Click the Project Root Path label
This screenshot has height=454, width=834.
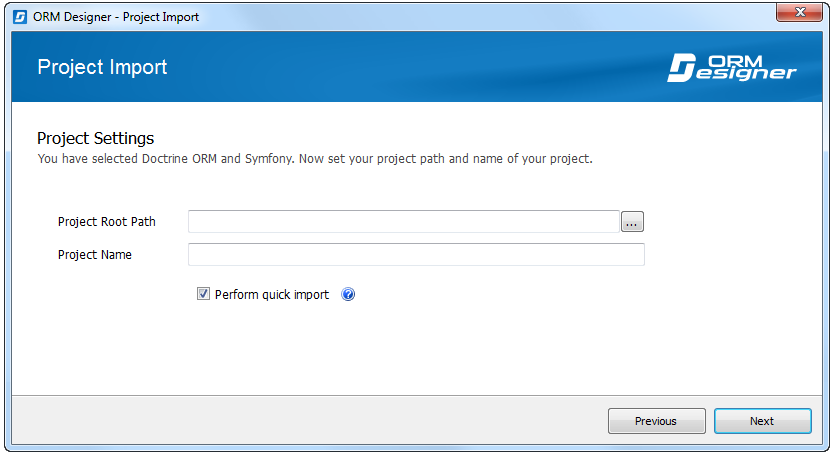click(107, 222)
